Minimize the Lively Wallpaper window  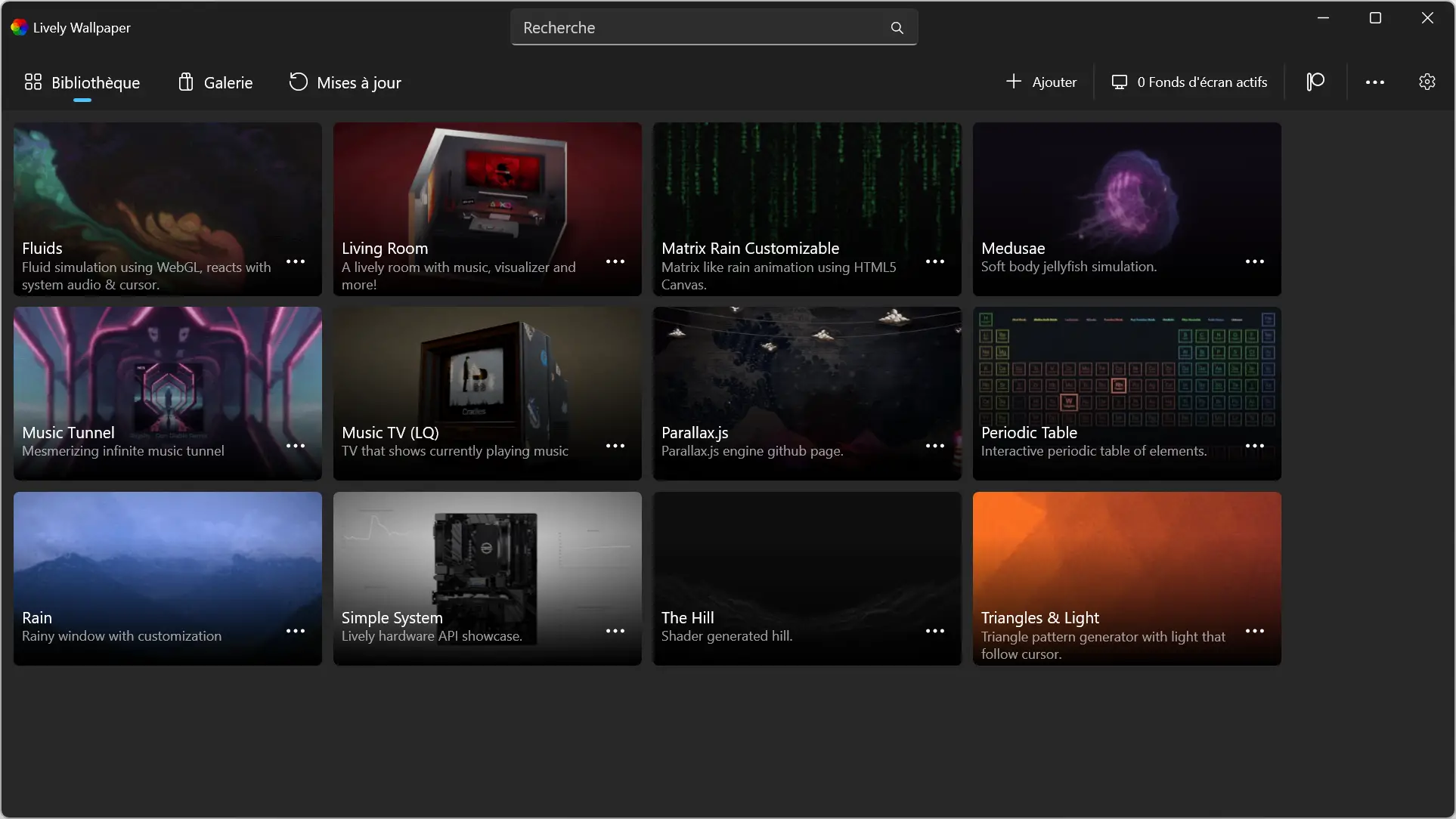tap(1323, 18)
